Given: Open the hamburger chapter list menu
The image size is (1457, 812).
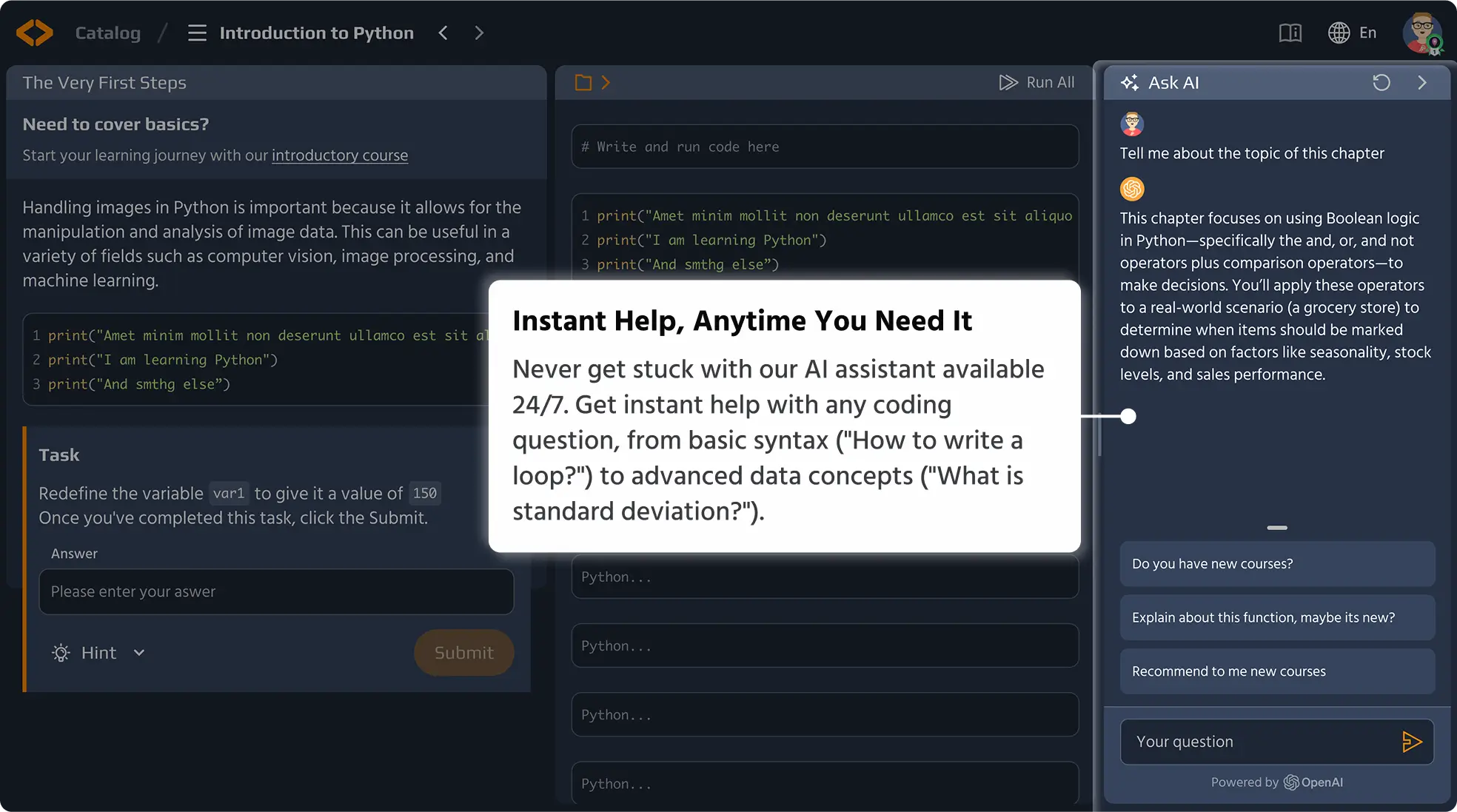Looking at the screenshot, I should pyautogui.click(x=197, y=33).
